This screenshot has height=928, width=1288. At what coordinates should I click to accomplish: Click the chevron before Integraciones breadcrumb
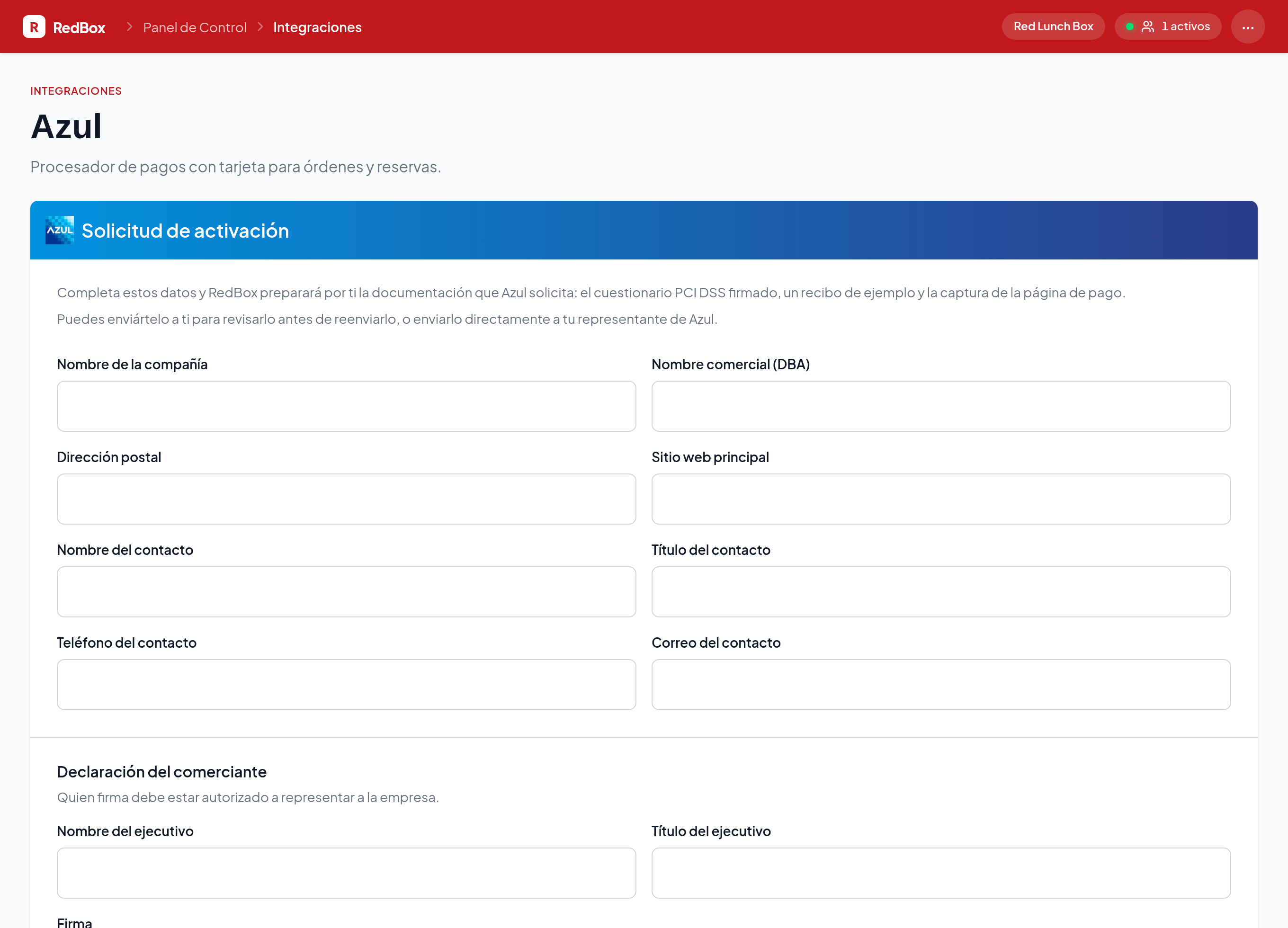coord(260,27)
